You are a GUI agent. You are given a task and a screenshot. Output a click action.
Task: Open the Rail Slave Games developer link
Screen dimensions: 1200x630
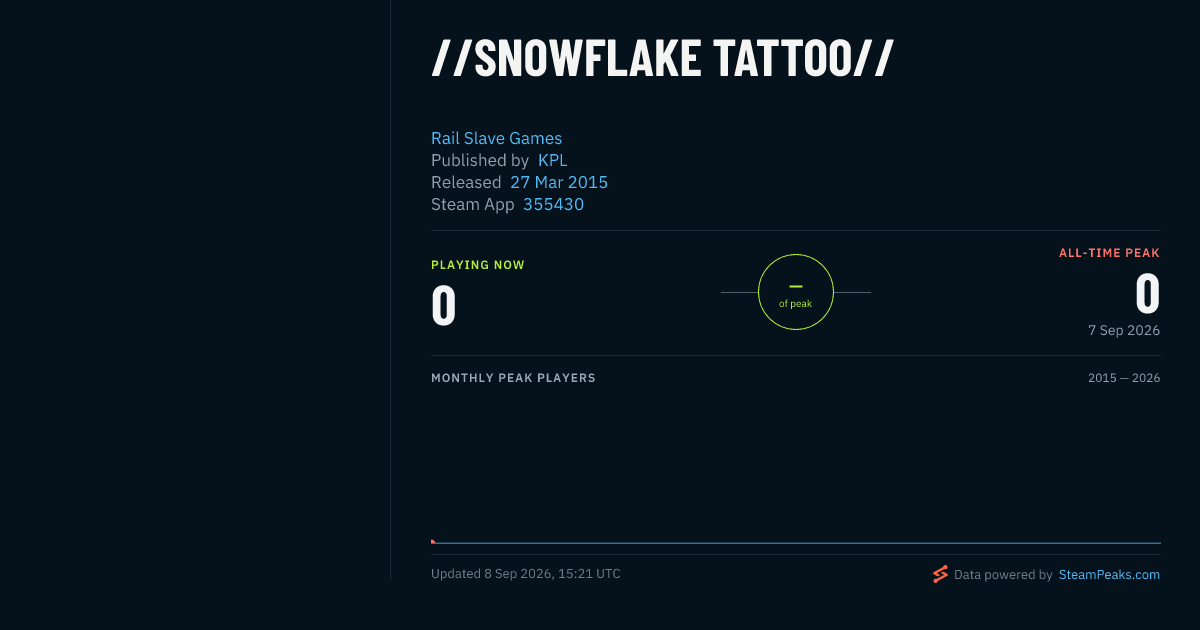point(496,138)
